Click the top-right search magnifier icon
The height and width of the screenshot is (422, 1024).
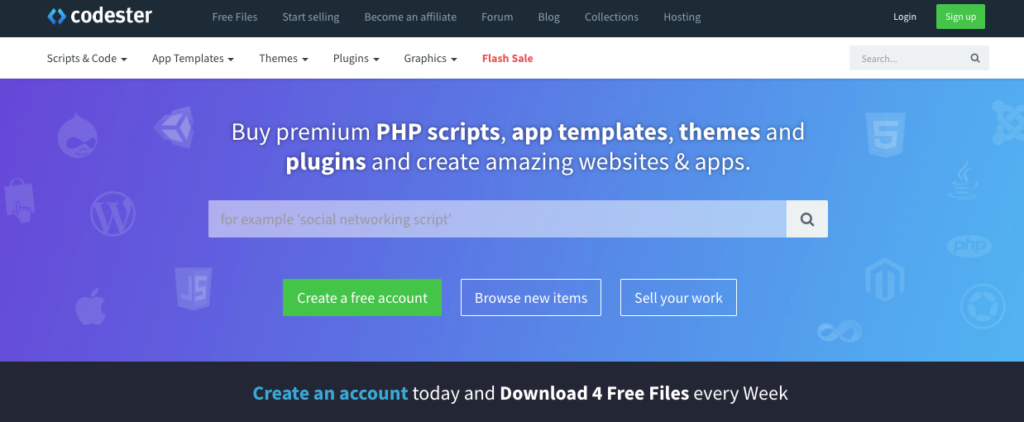tap(975, 58)
